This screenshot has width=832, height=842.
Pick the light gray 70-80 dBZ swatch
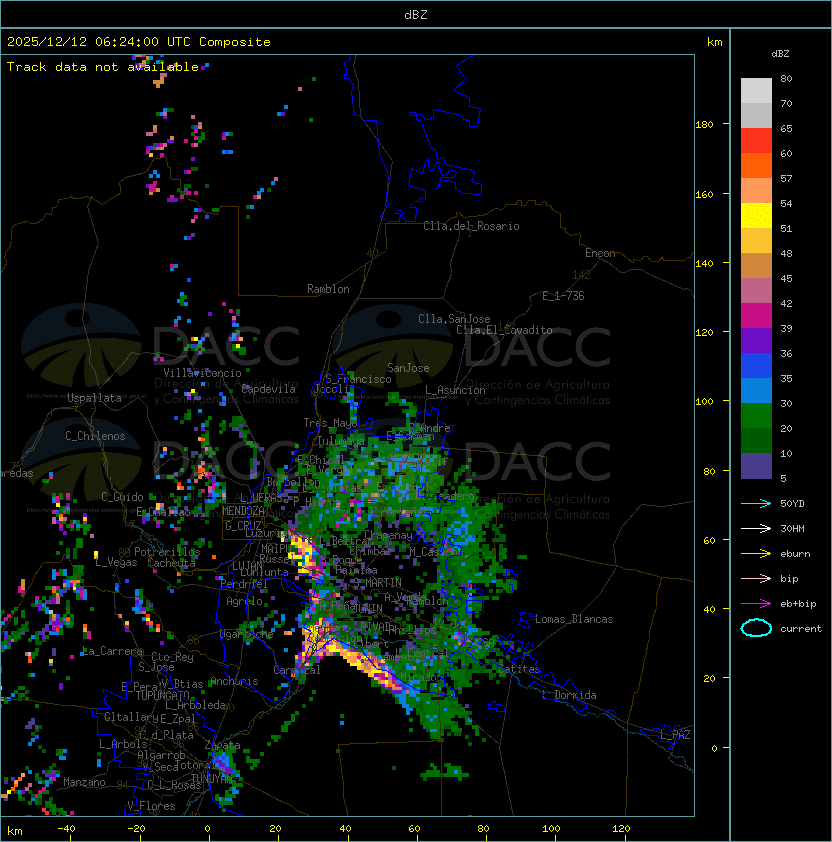[x=756, y=91]
